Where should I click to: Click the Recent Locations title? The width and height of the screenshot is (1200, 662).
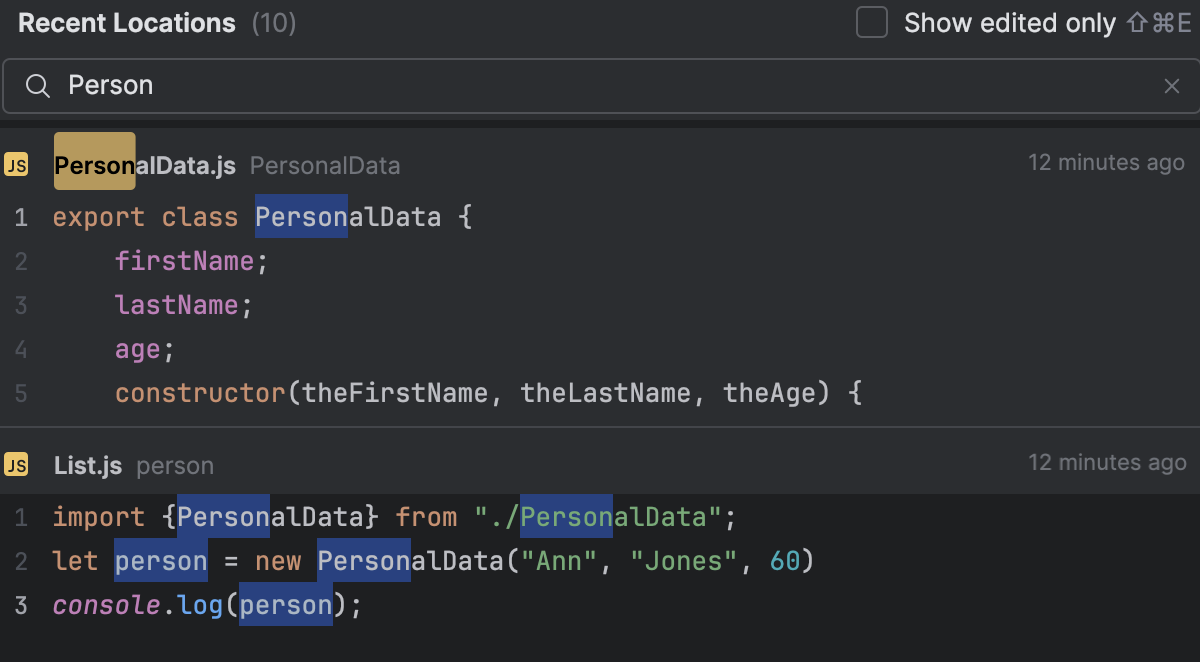point(127,23)
